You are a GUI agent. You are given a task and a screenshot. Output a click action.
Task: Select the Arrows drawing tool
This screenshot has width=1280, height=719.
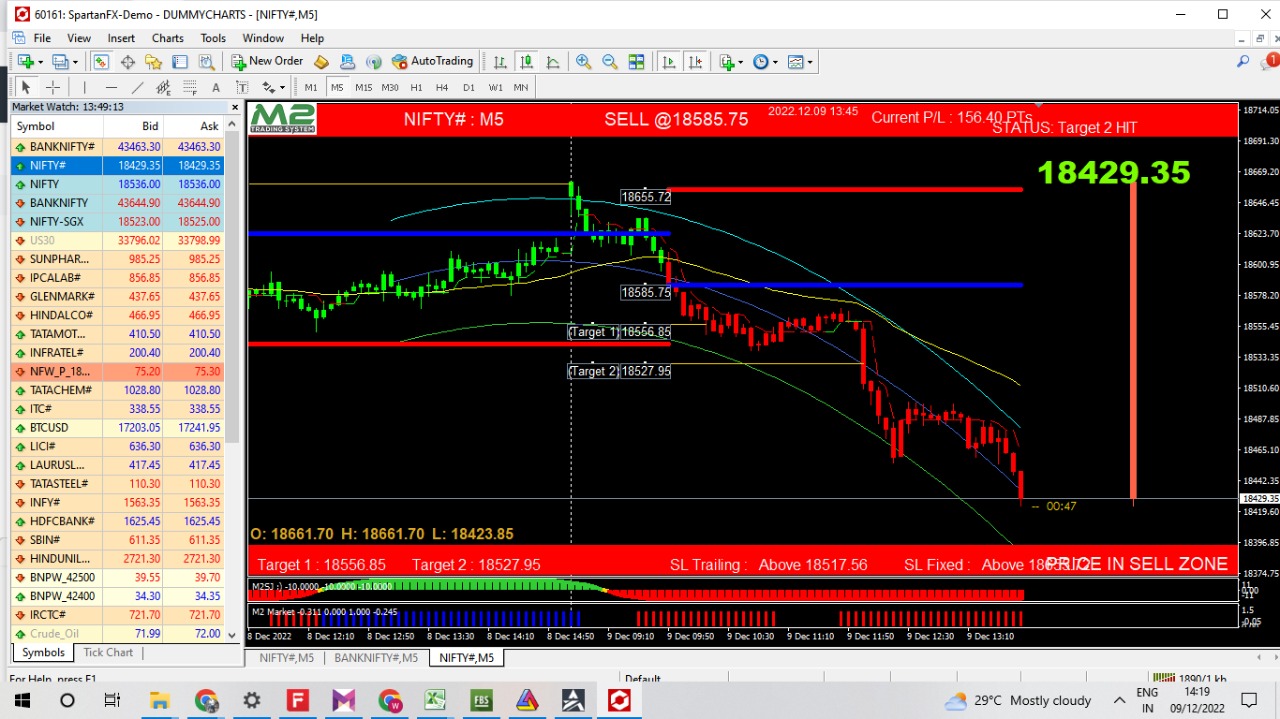click(267, 88)
